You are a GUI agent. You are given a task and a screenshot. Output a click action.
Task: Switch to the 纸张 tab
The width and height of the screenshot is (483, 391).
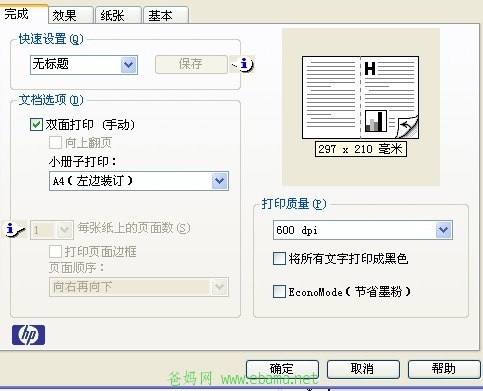[x=118, y=15]
